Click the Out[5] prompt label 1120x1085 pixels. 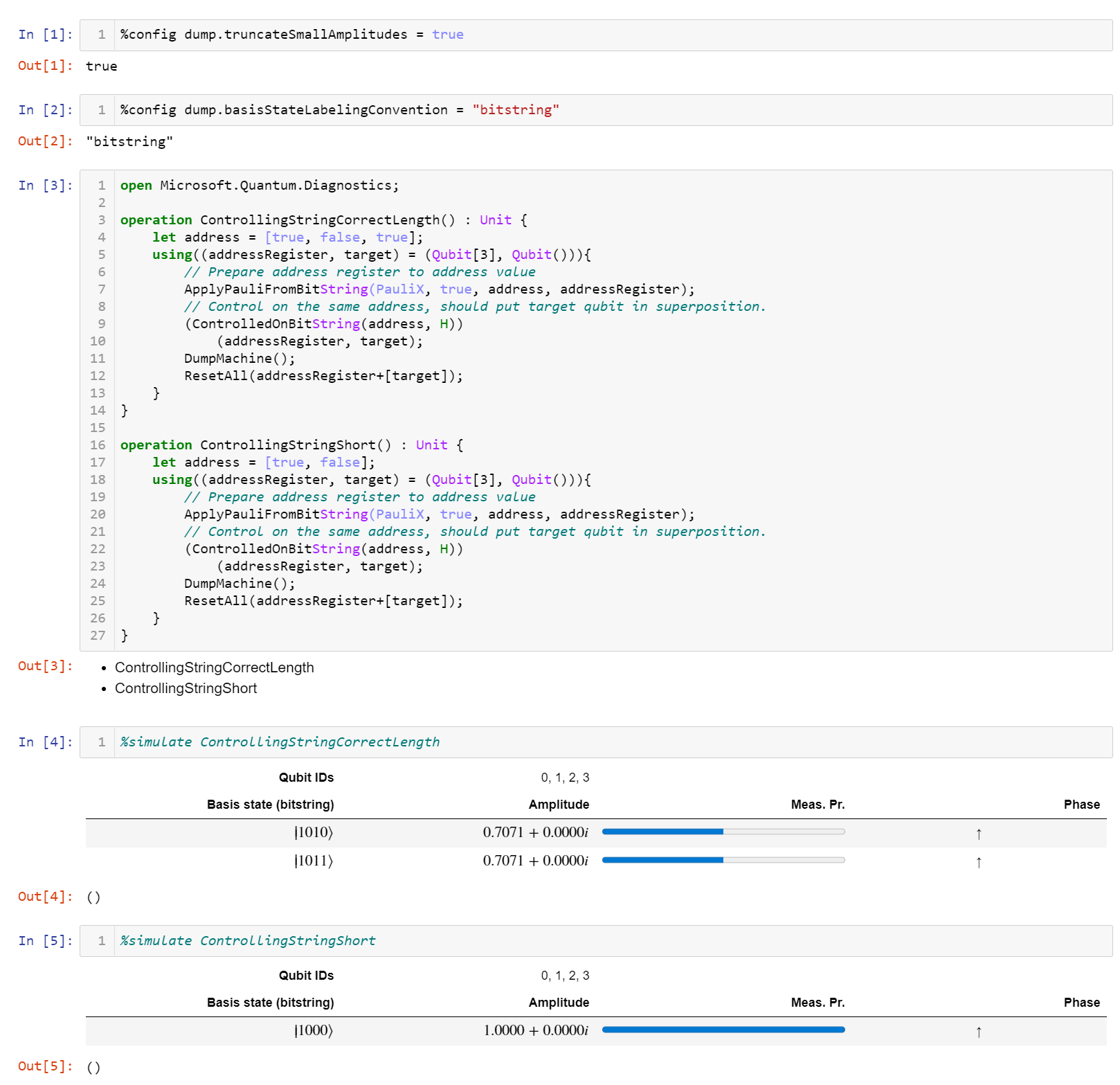pyautogui.click(x=44, y=1066)
